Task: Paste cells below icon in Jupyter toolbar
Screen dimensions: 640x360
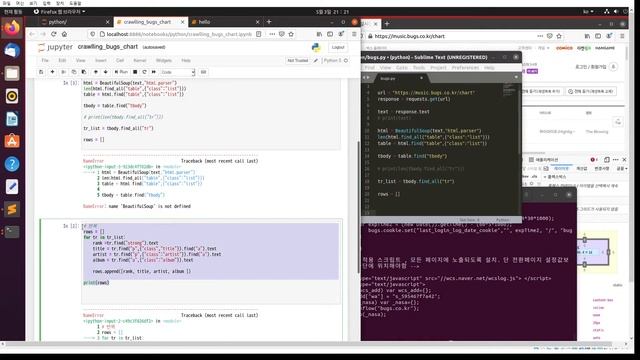Action: pyautogui.click(x=84, y=72)
